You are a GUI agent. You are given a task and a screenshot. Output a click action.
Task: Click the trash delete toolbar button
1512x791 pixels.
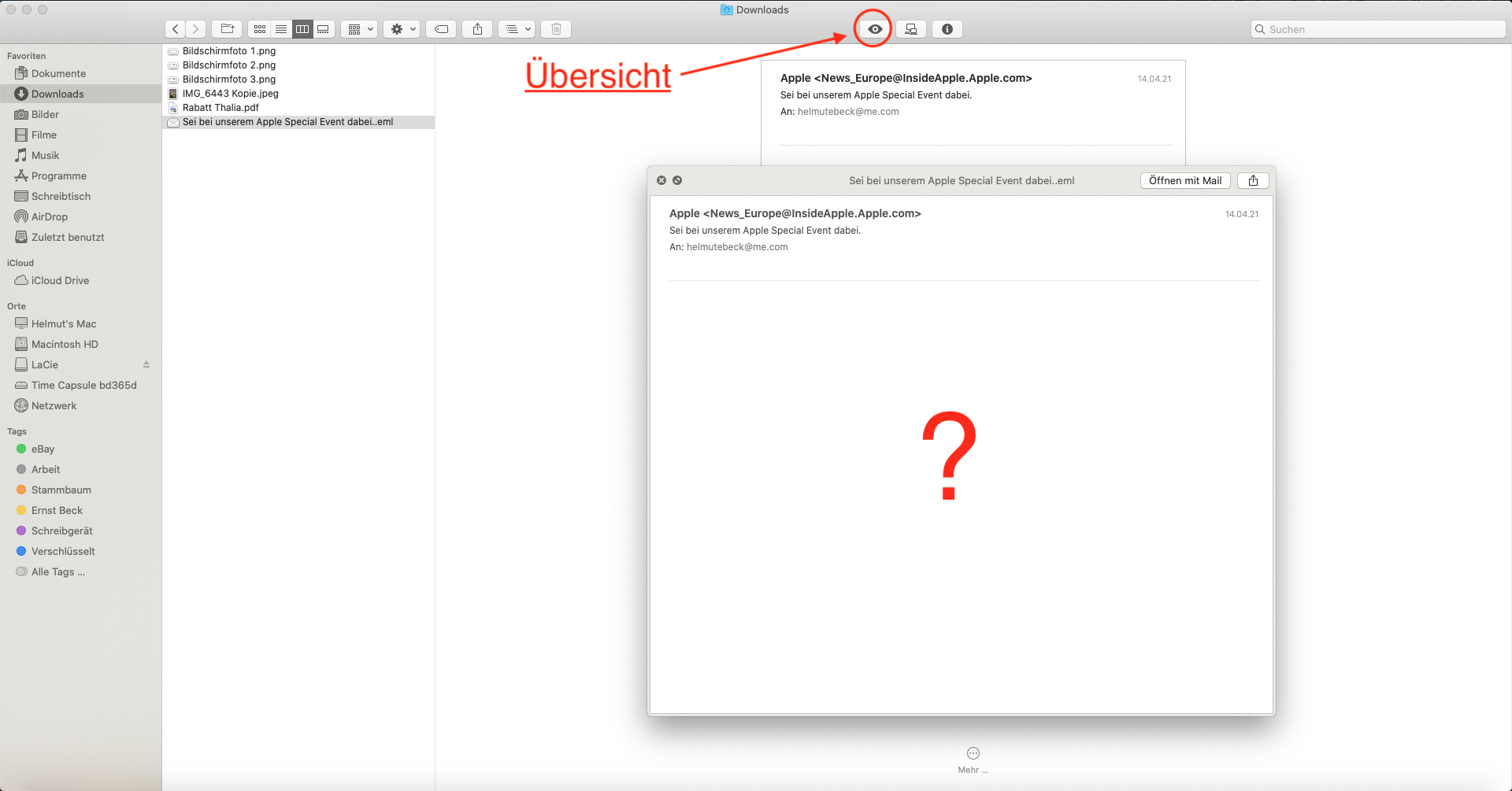click(556, 29)
